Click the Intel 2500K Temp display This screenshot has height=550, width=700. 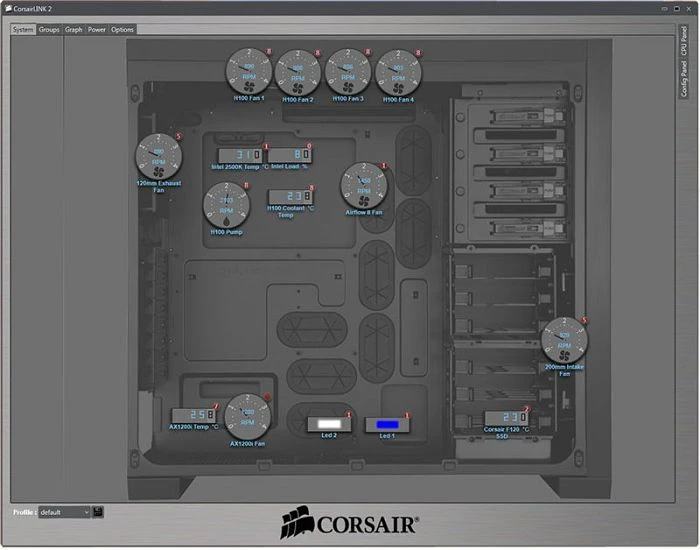(240, 155)
